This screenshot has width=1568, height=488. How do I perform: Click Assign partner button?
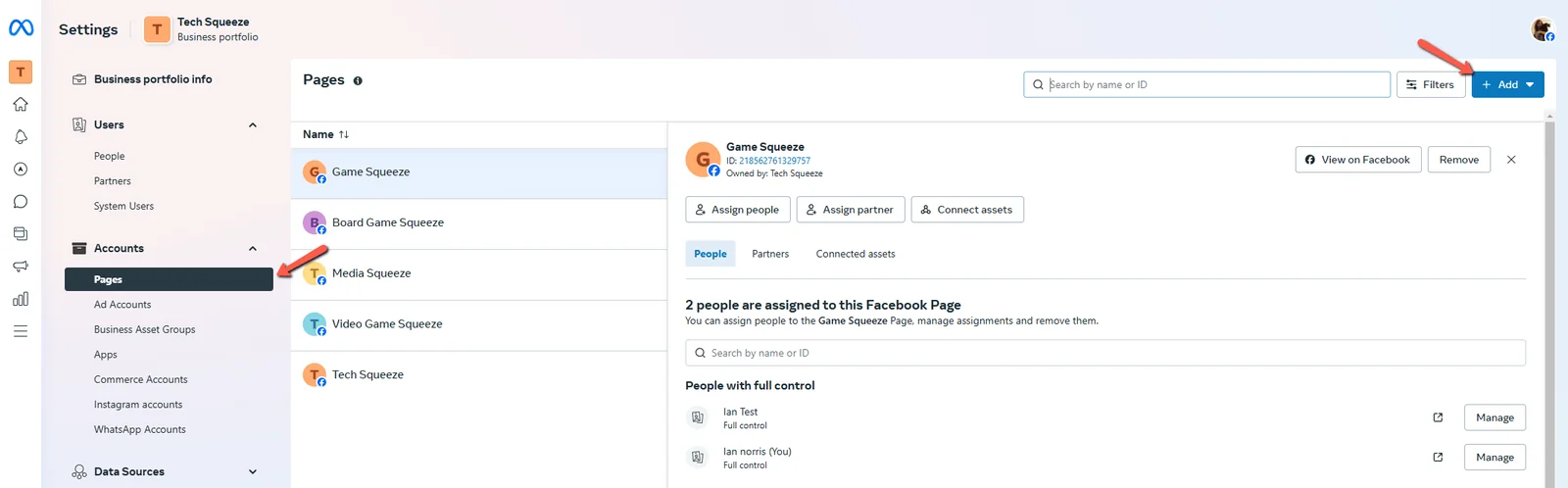(851, 210)
